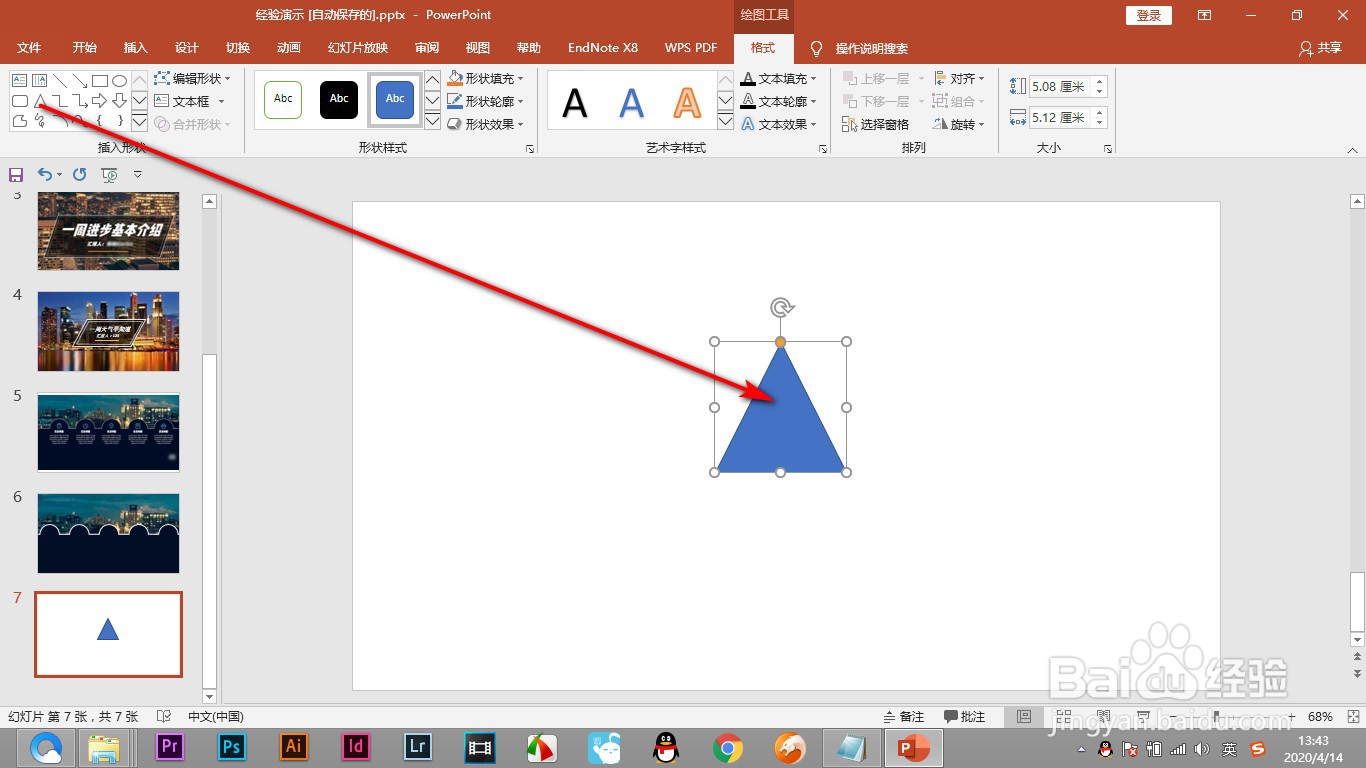Viewport: 1366px width, 768px height.
Task: Open 形状填充 dropdown
Action: click(x=485, y=78)
